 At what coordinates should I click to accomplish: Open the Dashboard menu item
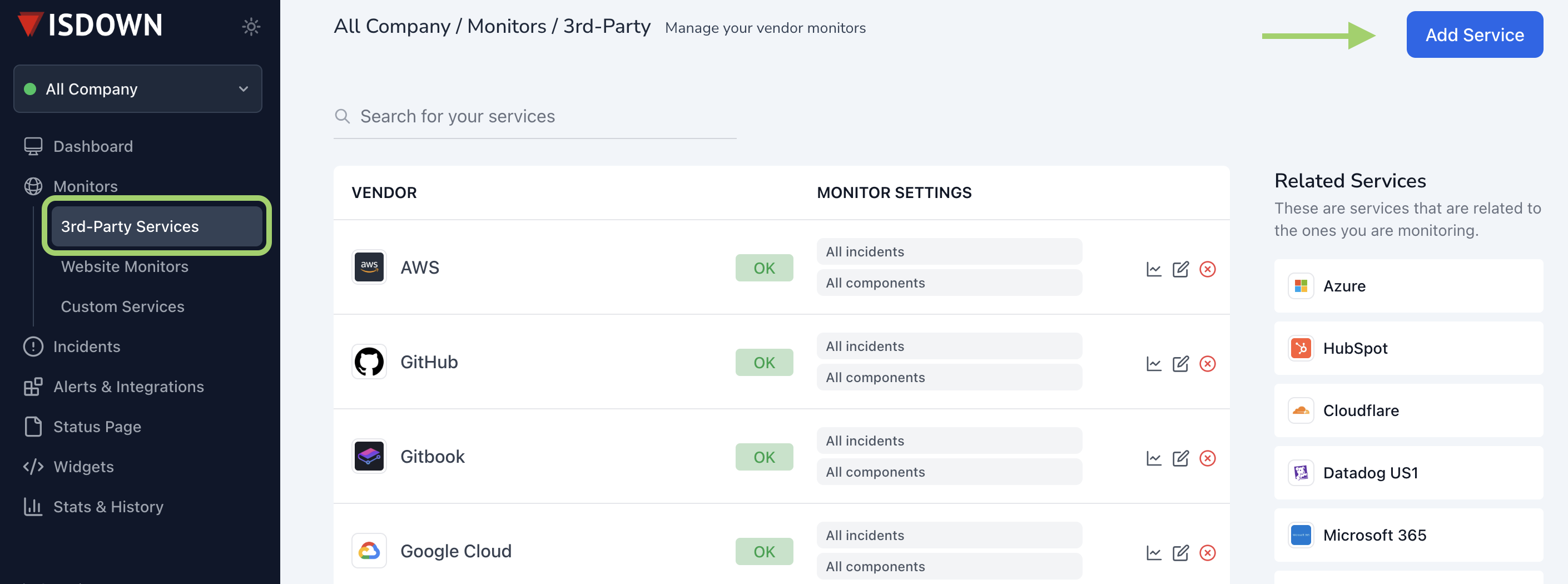[x=92, y=146]
